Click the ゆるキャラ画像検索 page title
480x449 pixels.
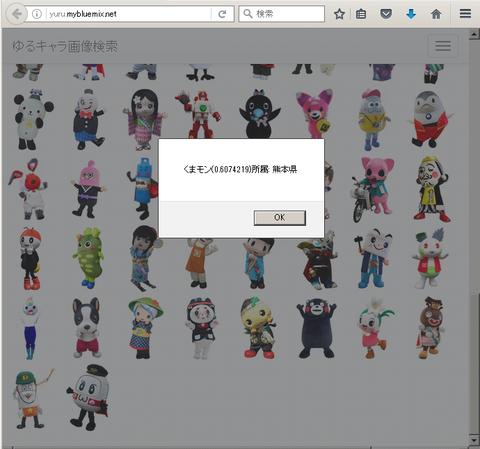point(65,46)
